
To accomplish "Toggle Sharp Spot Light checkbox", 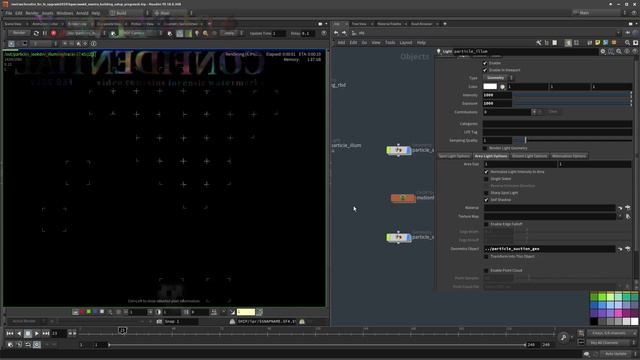I will (x=486, y=193).
